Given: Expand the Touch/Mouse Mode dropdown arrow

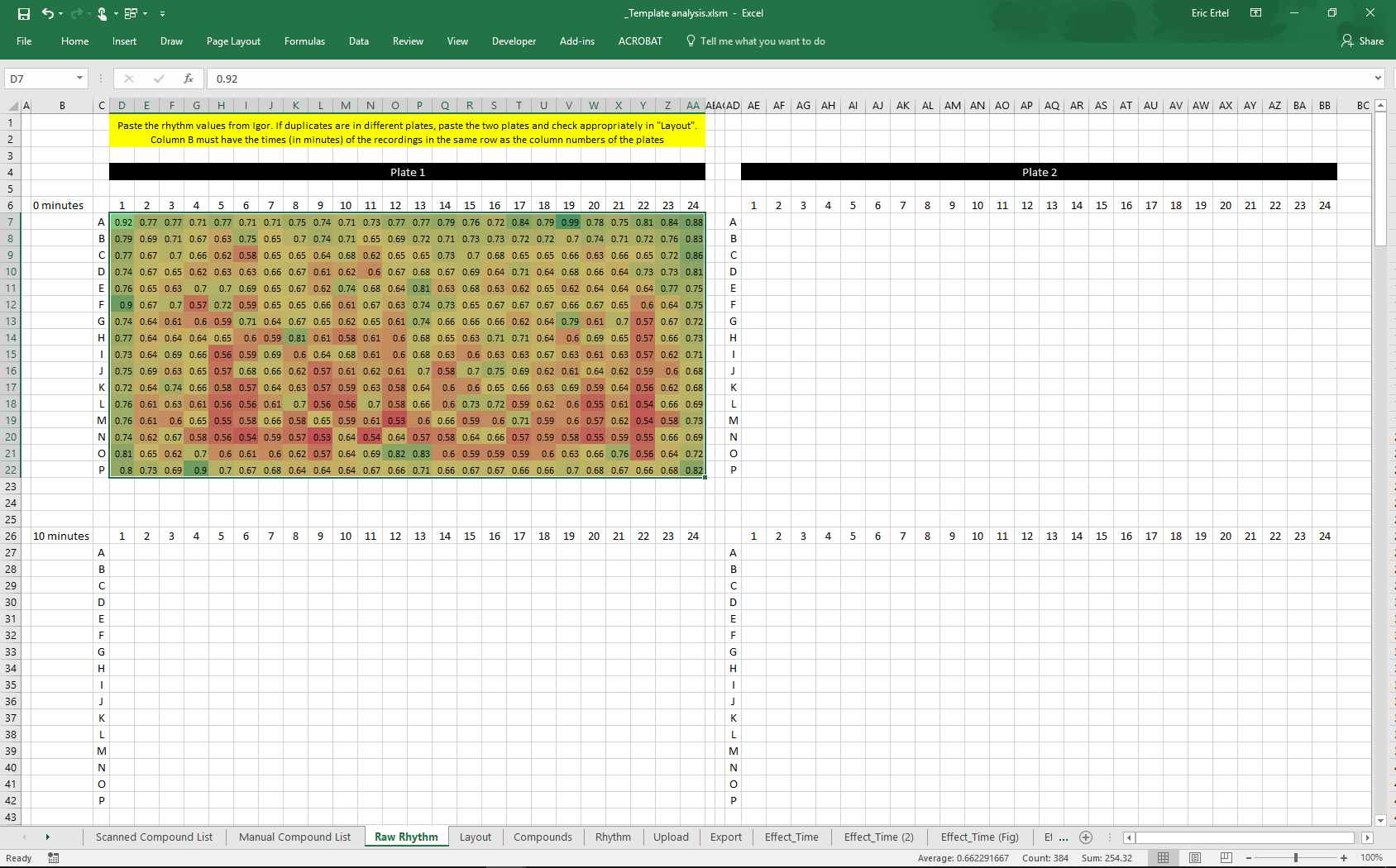Looking at the screenshot, I should (x=116, y=13).
